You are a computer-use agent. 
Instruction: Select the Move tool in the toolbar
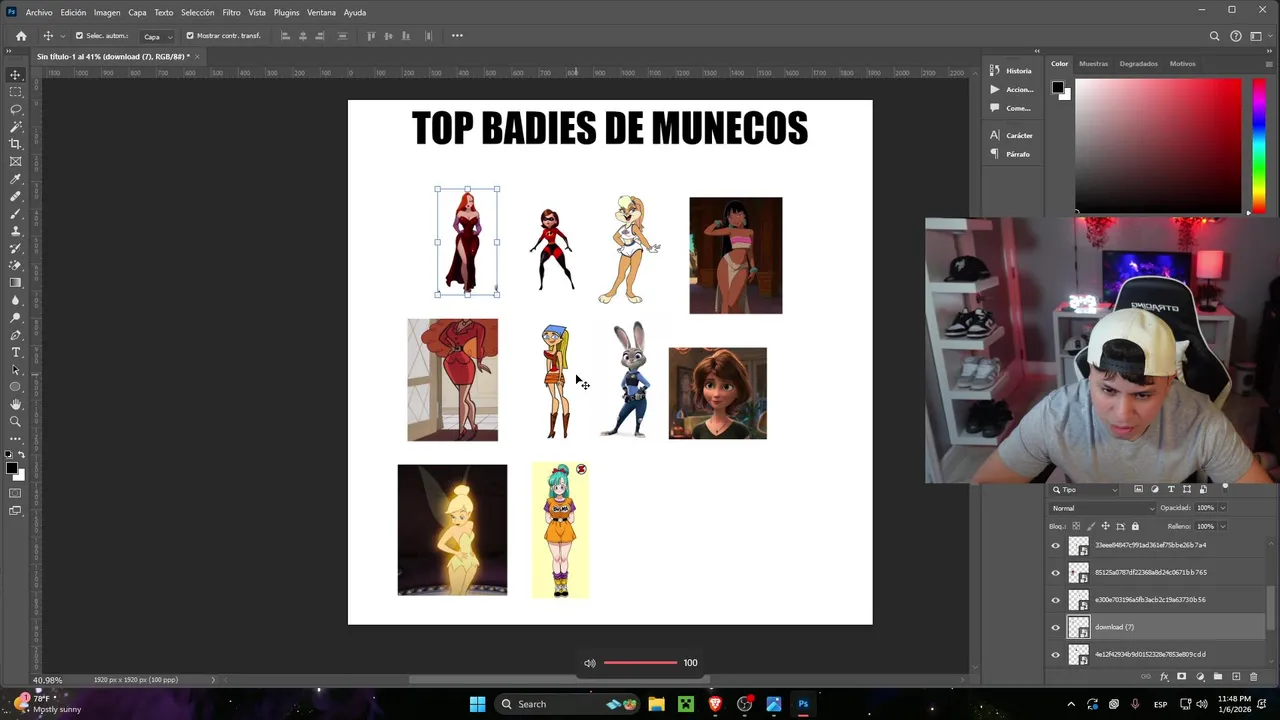tap(15, 74)
